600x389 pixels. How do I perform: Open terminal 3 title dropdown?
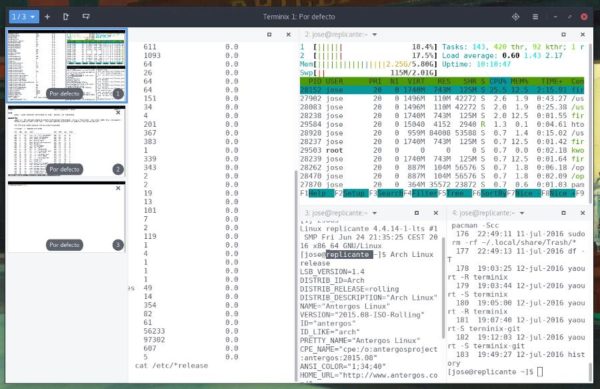(x=375, y=213)
